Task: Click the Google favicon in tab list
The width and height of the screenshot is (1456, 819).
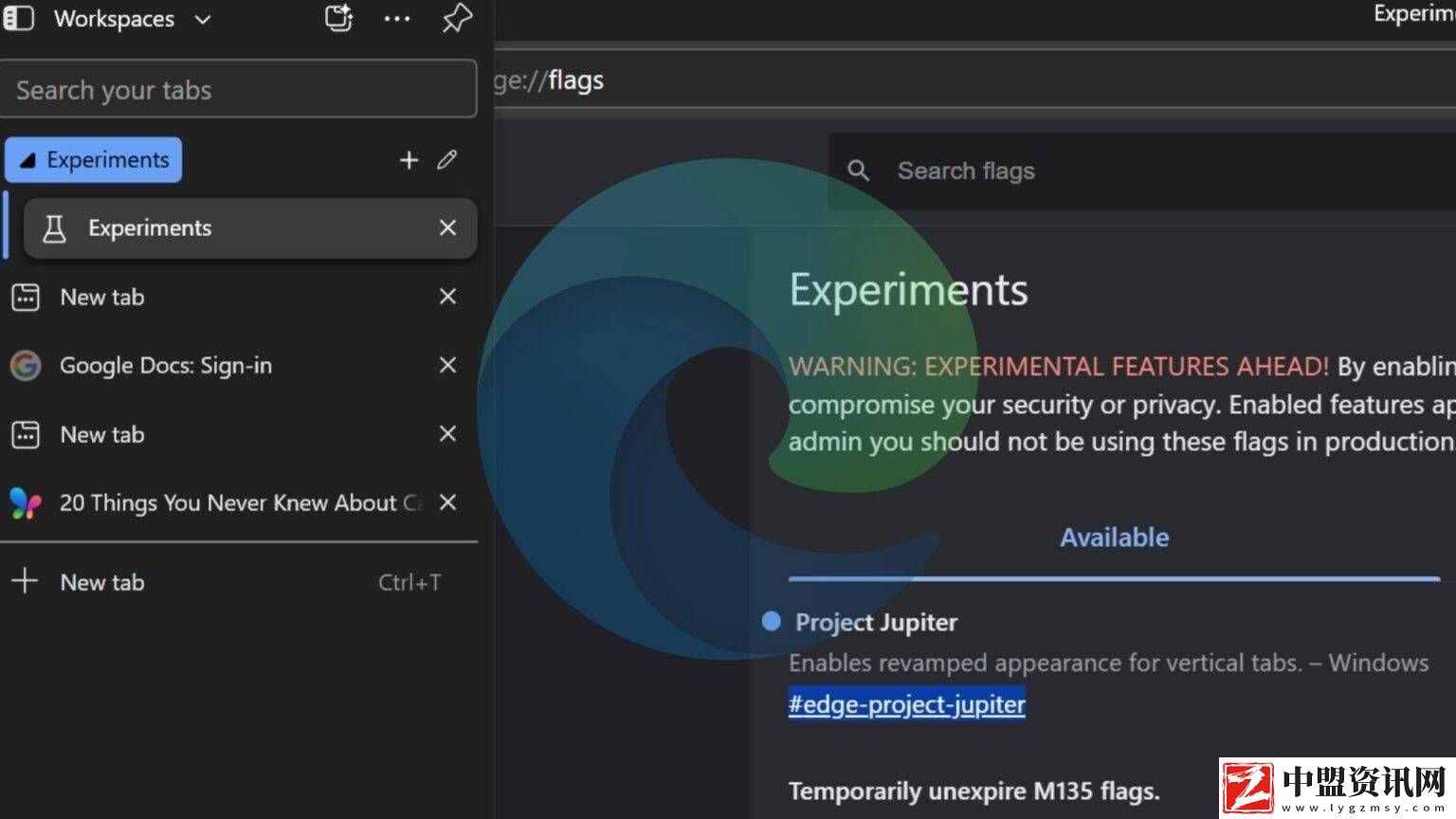Action: point(26,365)
